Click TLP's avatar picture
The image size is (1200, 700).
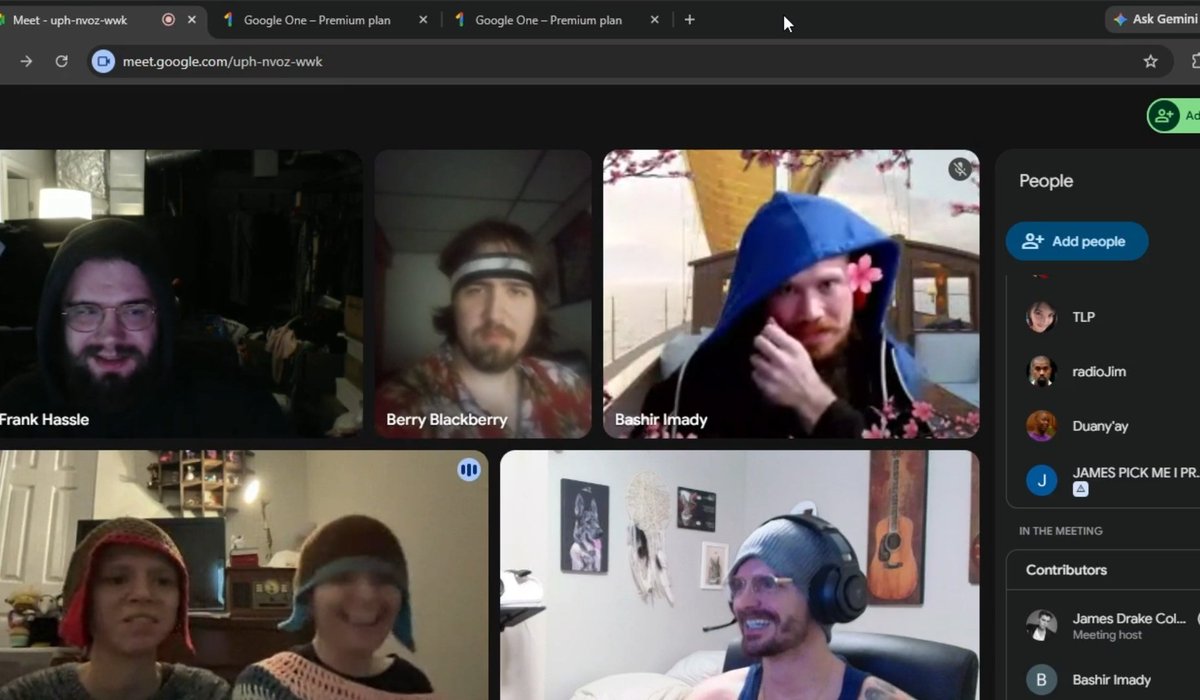pyautogui.click(x=1041, y=317)
